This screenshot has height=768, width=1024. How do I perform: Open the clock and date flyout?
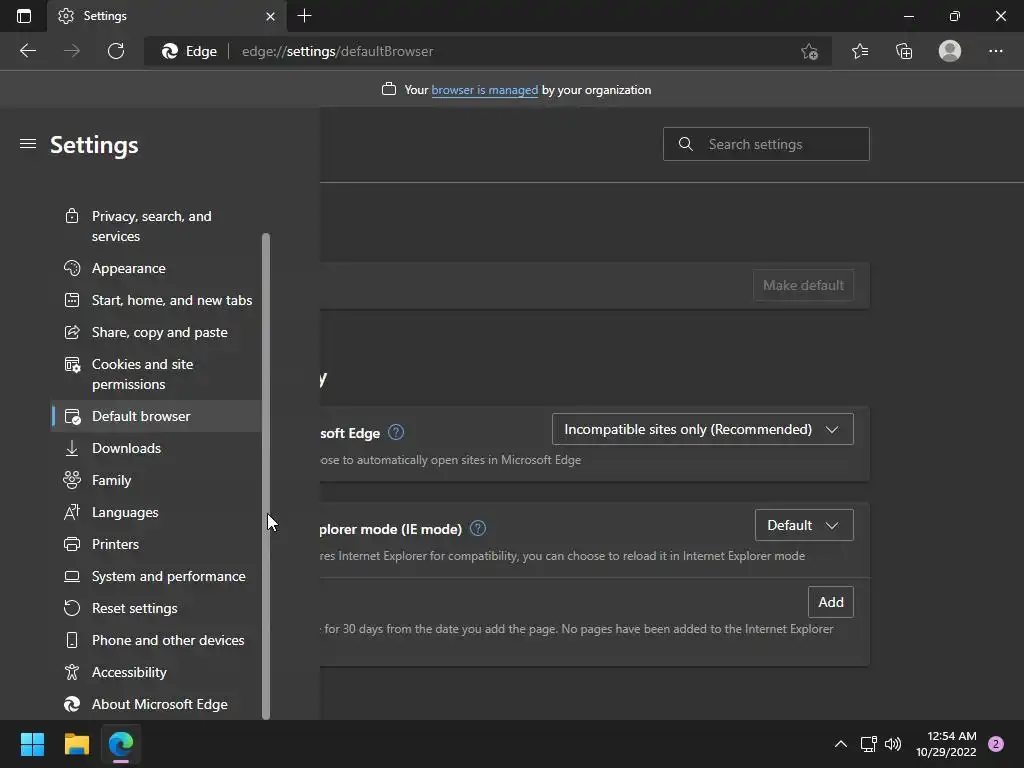[946, 744]
